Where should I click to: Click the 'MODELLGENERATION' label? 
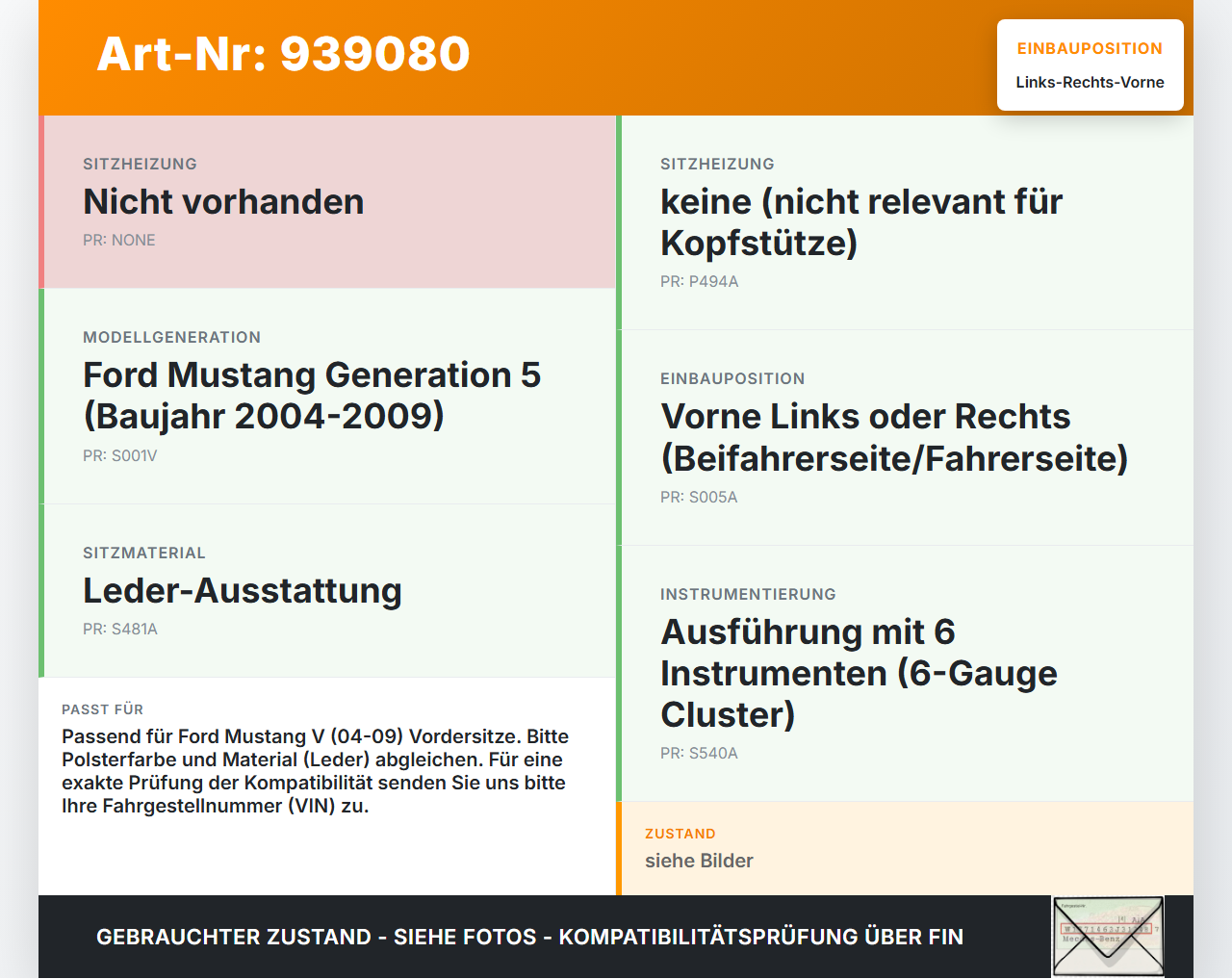pyautogui.click(x=172, y=338)
